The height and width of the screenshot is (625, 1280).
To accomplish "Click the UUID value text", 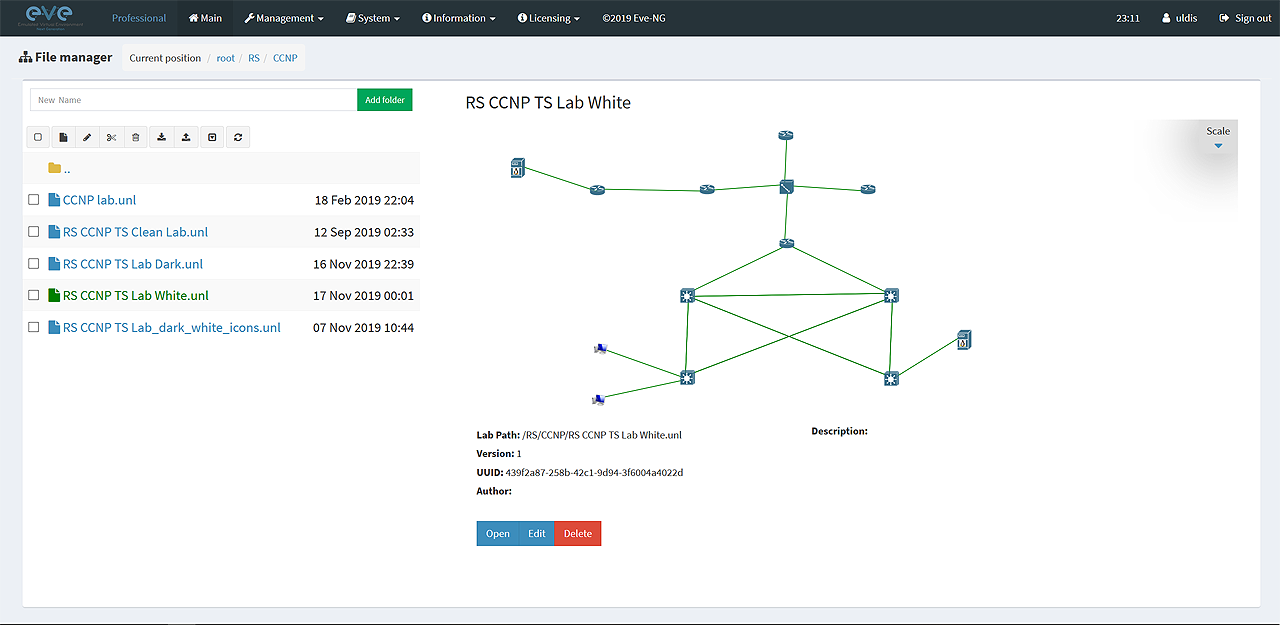I will coord(594,472).
